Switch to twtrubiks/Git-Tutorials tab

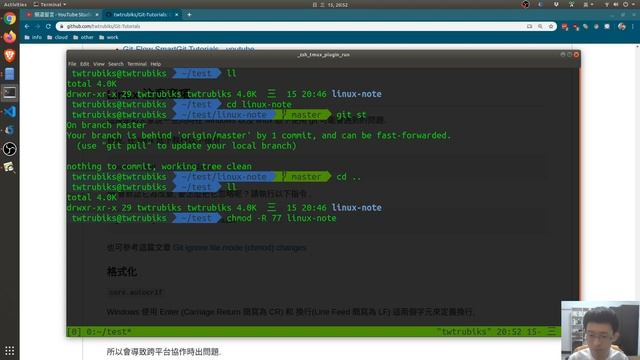coord(141,15)
